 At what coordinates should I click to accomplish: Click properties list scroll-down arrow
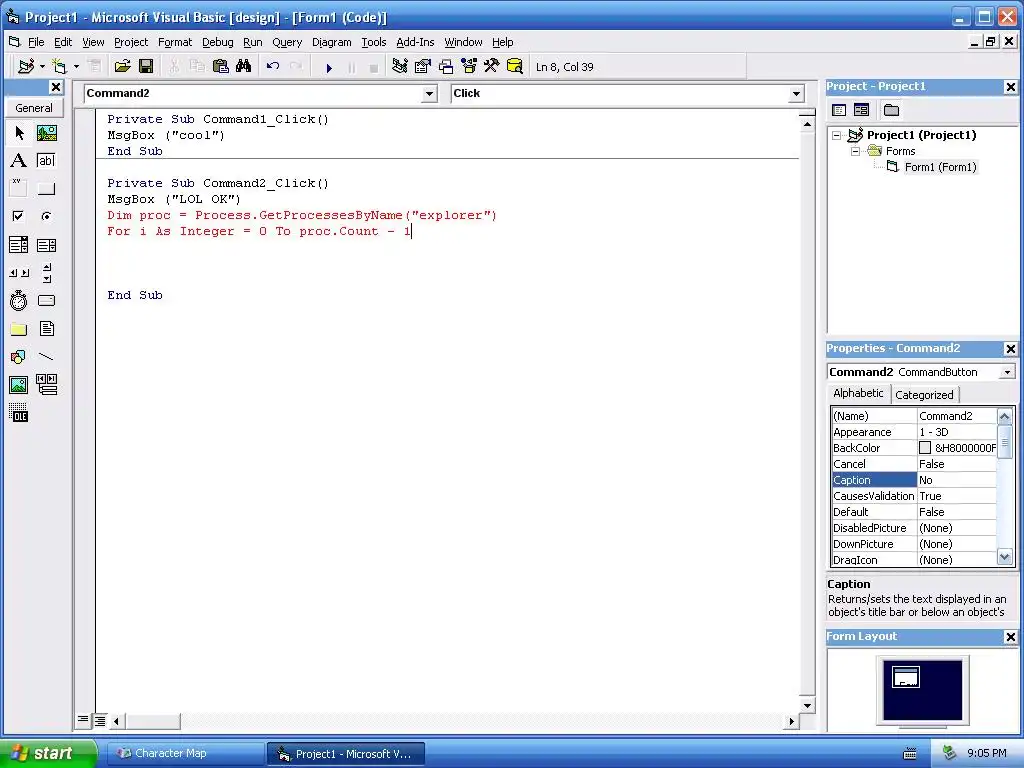click(1005, 558)
